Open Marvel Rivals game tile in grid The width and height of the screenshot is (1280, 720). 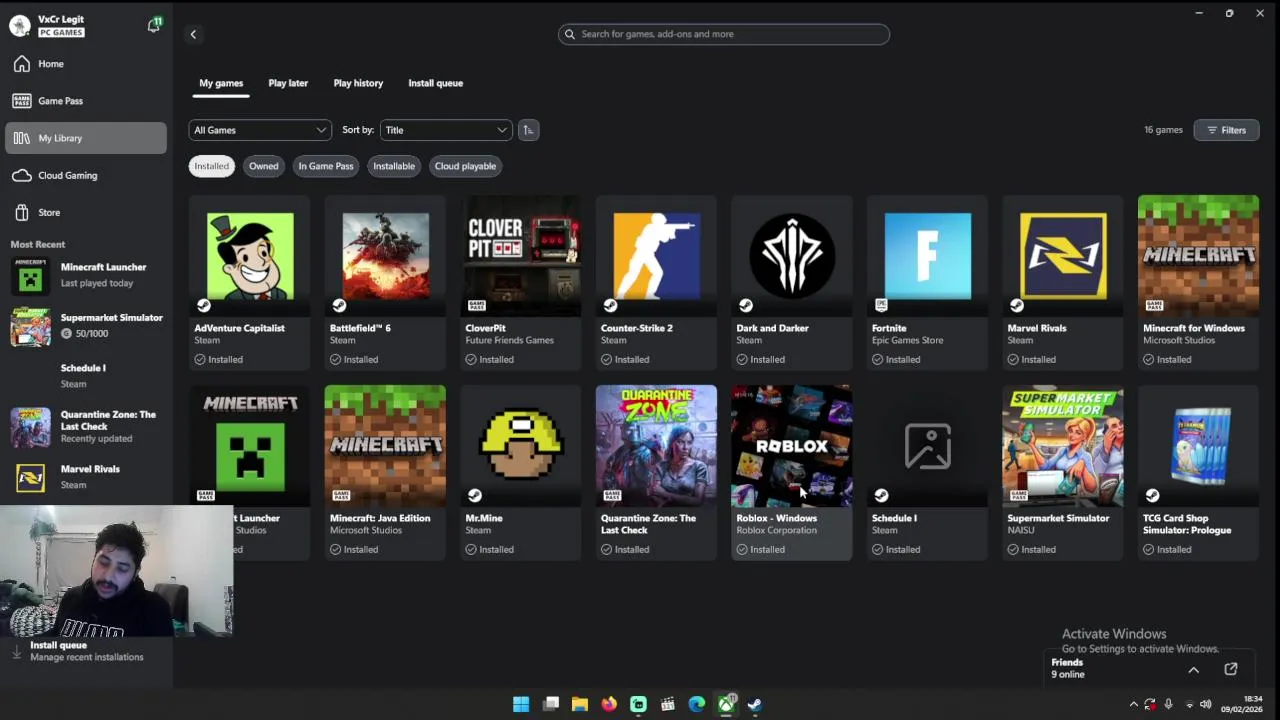pos(1063,282)
